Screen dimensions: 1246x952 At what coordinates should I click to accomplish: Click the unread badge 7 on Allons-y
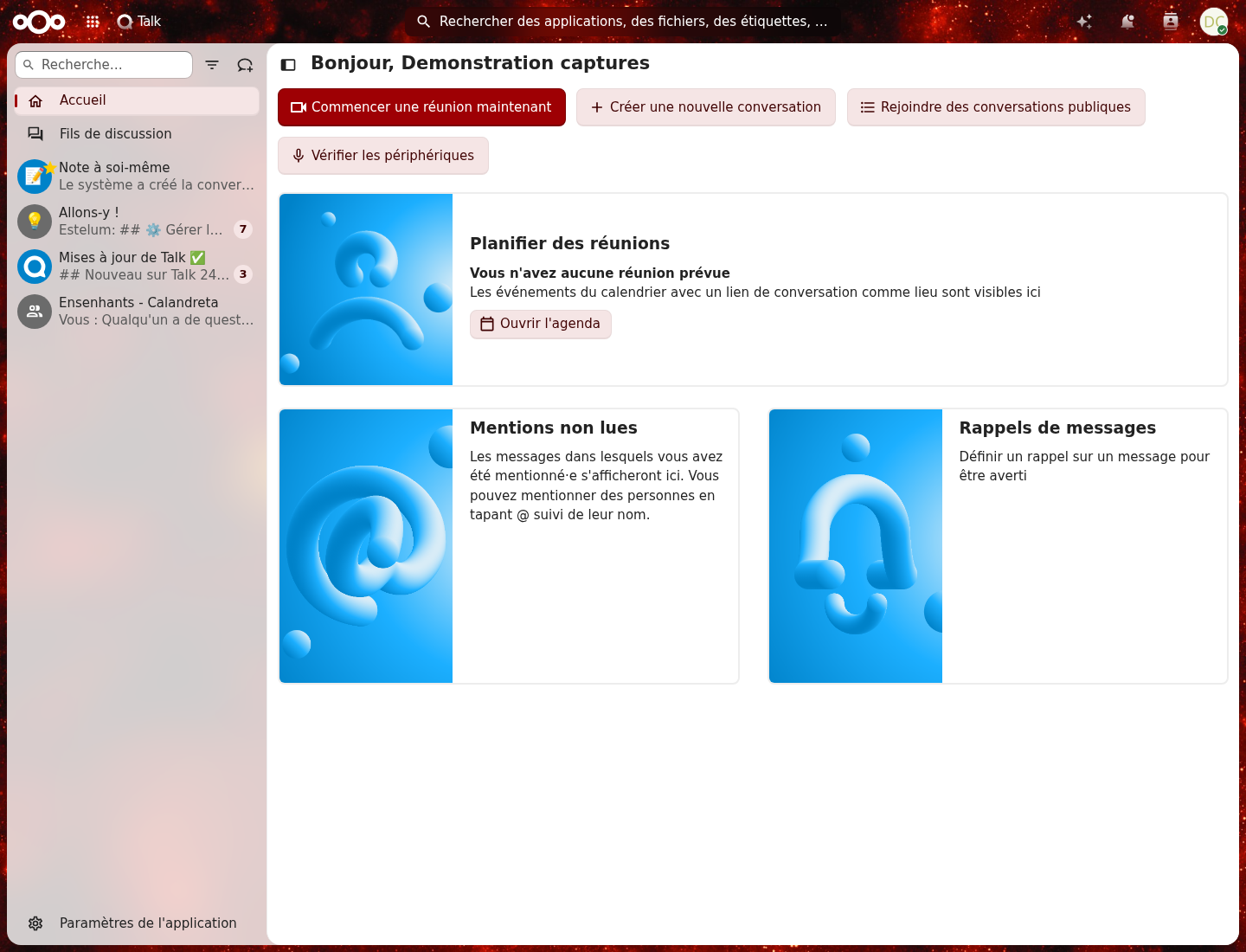pyautogui.click(x=243, y=229)
